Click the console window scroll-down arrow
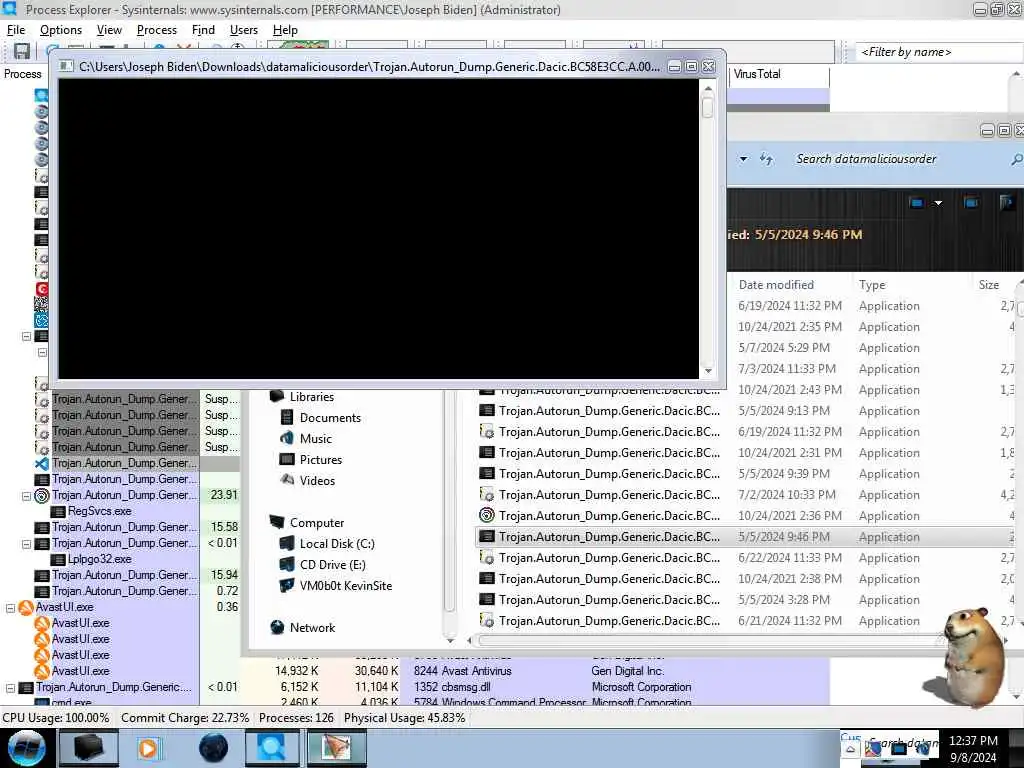The image size is (1024, 768). [x=708, y=371]
